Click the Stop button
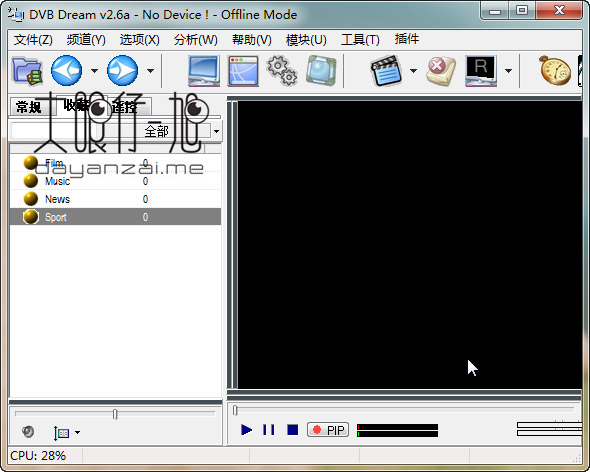Screen dimensions: 590x472 (x=293, y=429)
